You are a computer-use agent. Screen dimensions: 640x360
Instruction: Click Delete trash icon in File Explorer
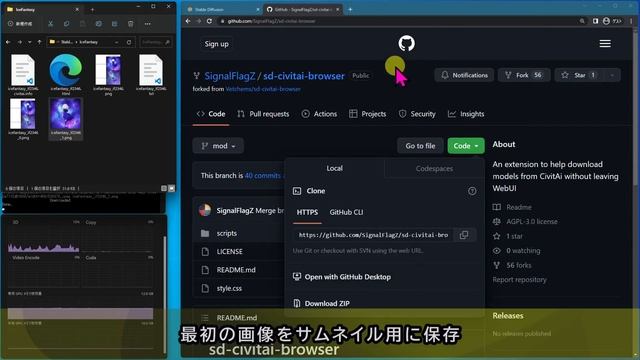tap(131, 24)
